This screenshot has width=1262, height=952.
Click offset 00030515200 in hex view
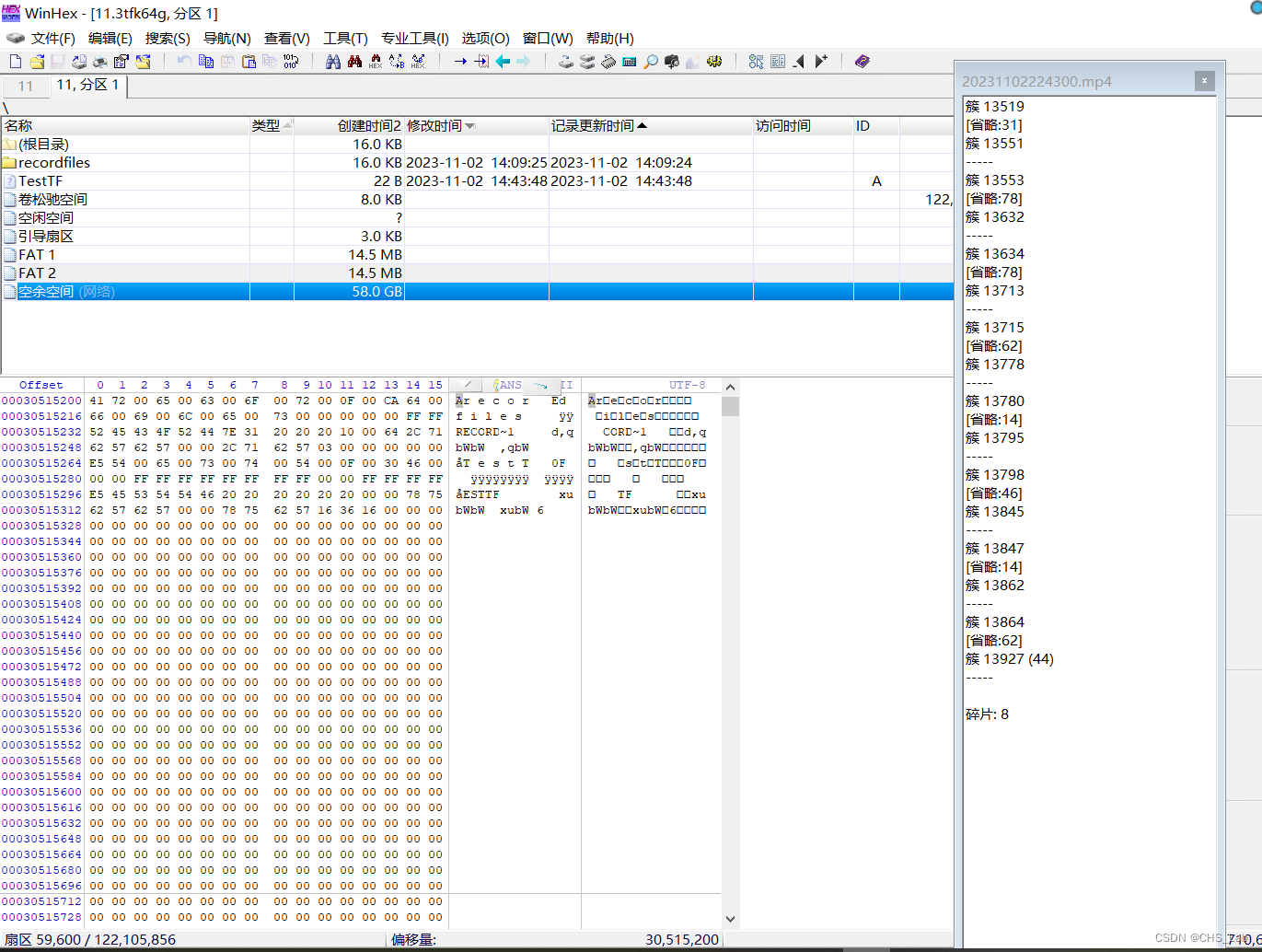click(x=41, y=401)
